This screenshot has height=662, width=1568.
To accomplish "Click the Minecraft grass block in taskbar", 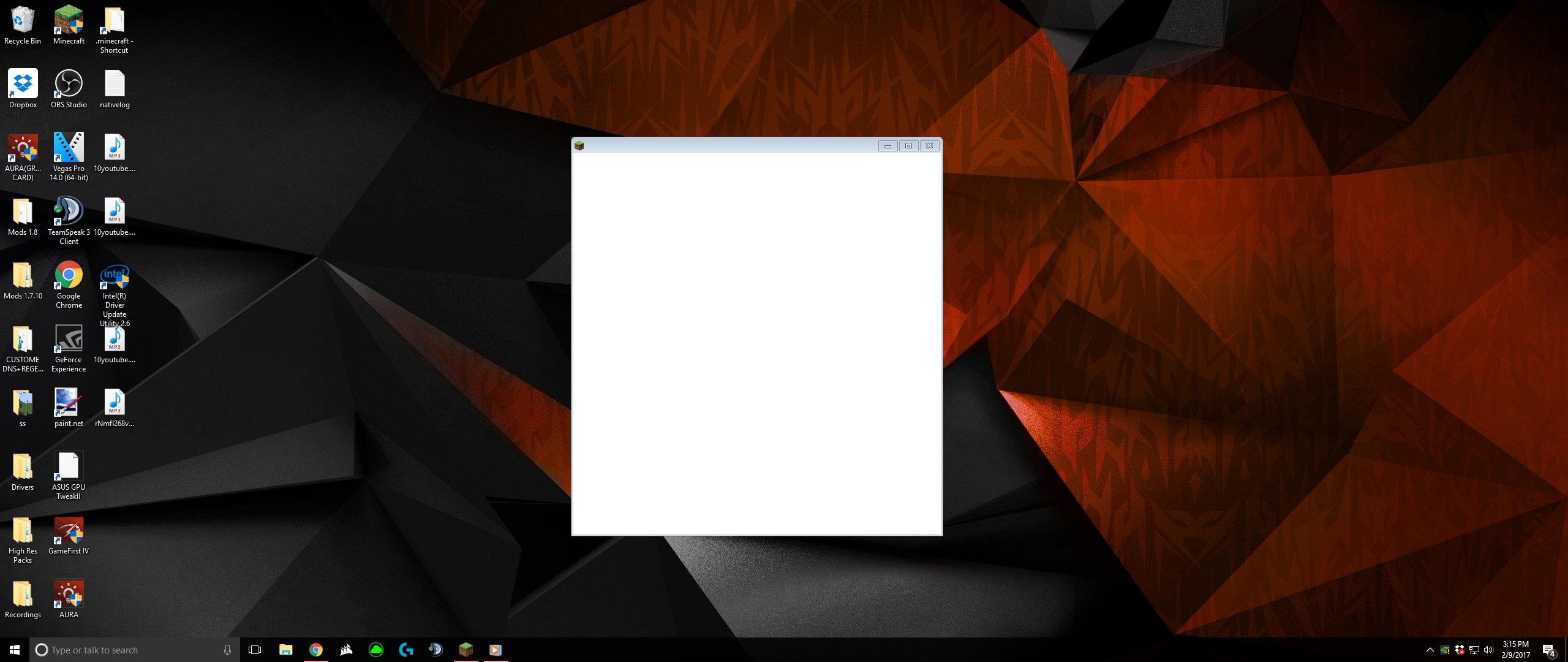I will (x=466, y=650).
